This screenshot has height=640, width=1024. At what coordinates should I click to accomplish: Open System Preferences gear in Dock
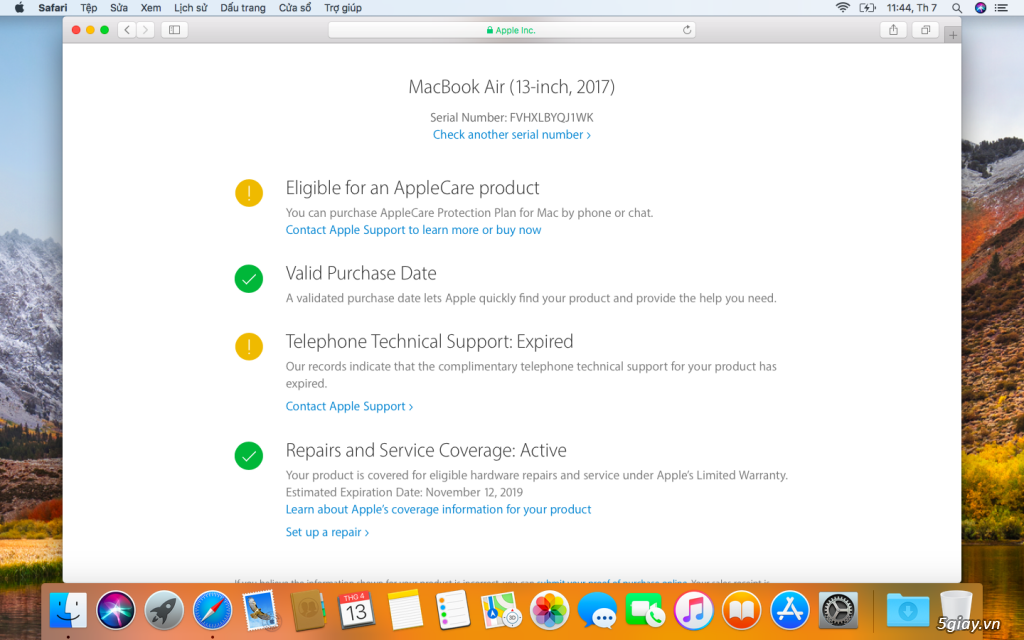[x=838, y=611]
